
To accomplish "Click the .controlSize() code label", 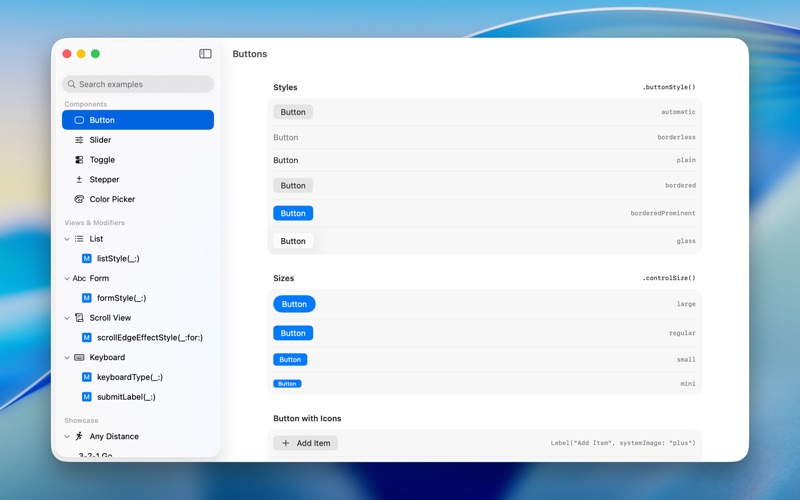I will 668,278.
